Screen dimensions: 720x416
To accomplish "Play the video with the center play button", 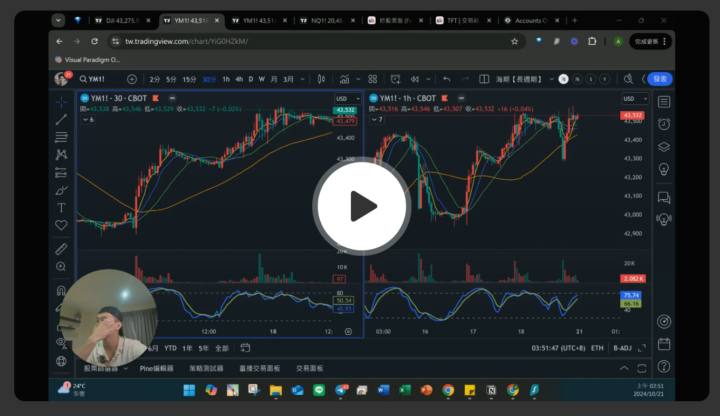I will pyautogui.click(x=360, y=207).
